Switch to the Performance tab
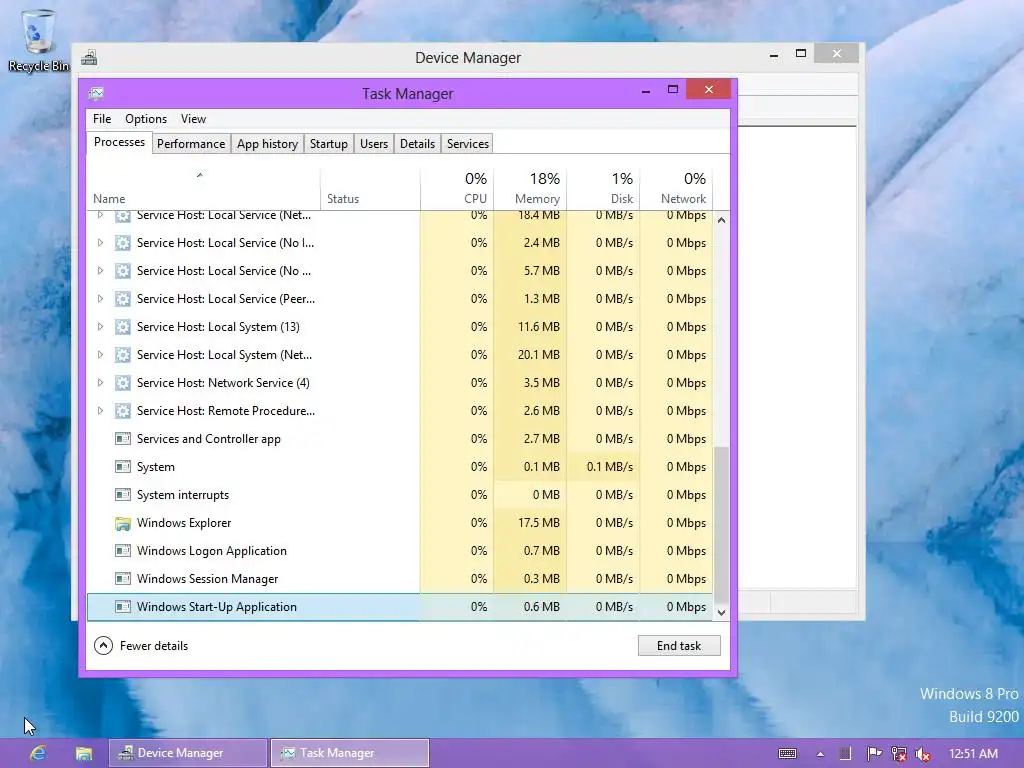This screenshot has height=768, width=1024. coord(191,144)
